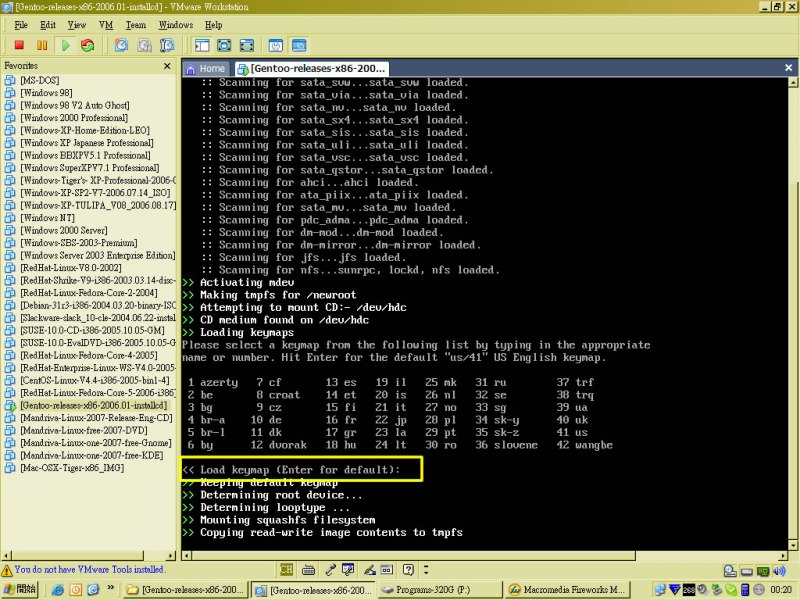This screenshot has width=800, height=600.
Task: Open the Team menu
Action: [136, 25]
